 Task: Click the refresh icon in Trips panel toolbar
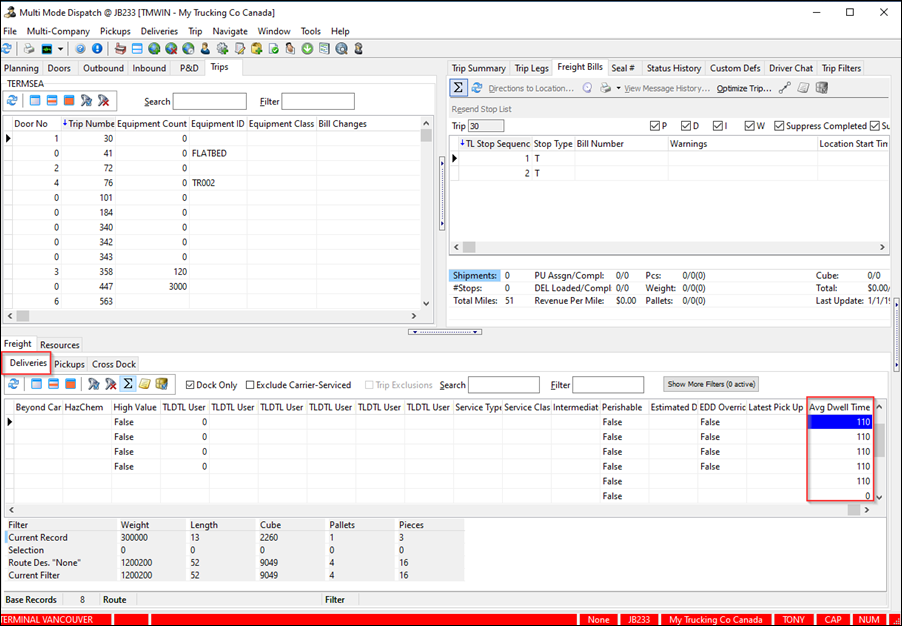tap(12, 101)
